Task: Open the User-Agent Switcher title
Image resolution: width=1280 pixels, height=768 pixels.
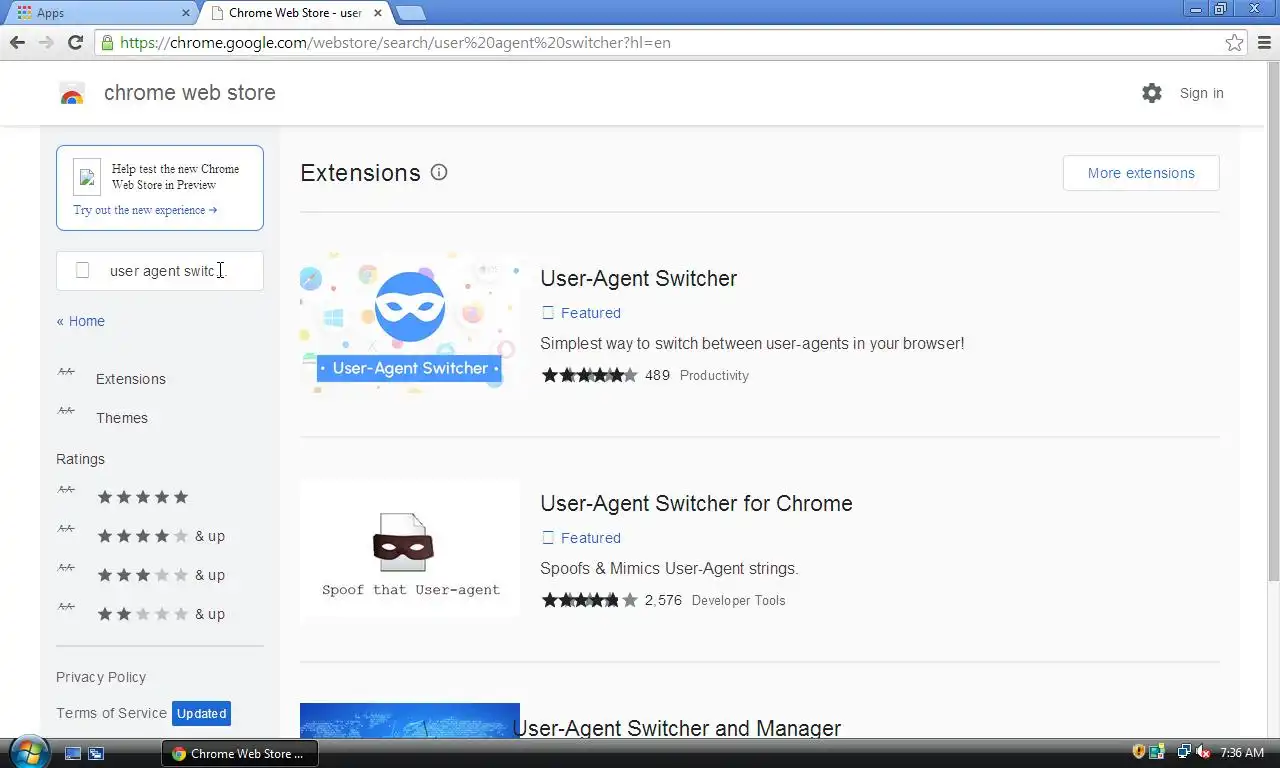Action: click(x=638, y=278)
